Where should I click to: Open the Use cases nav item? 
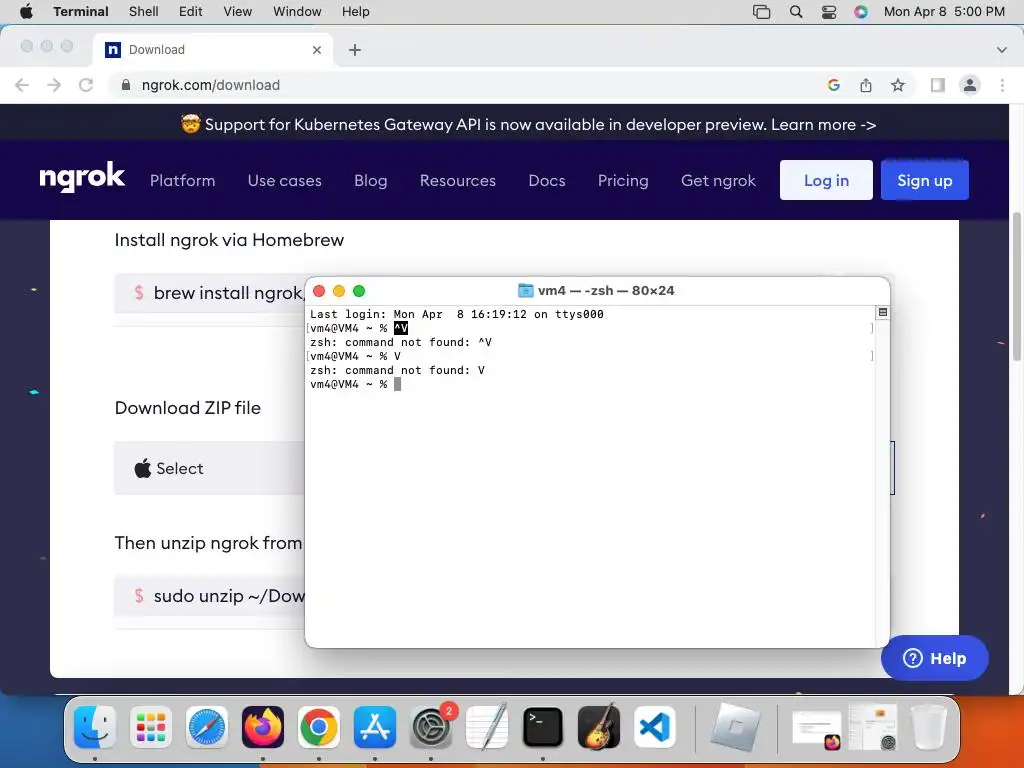(285, 180)
